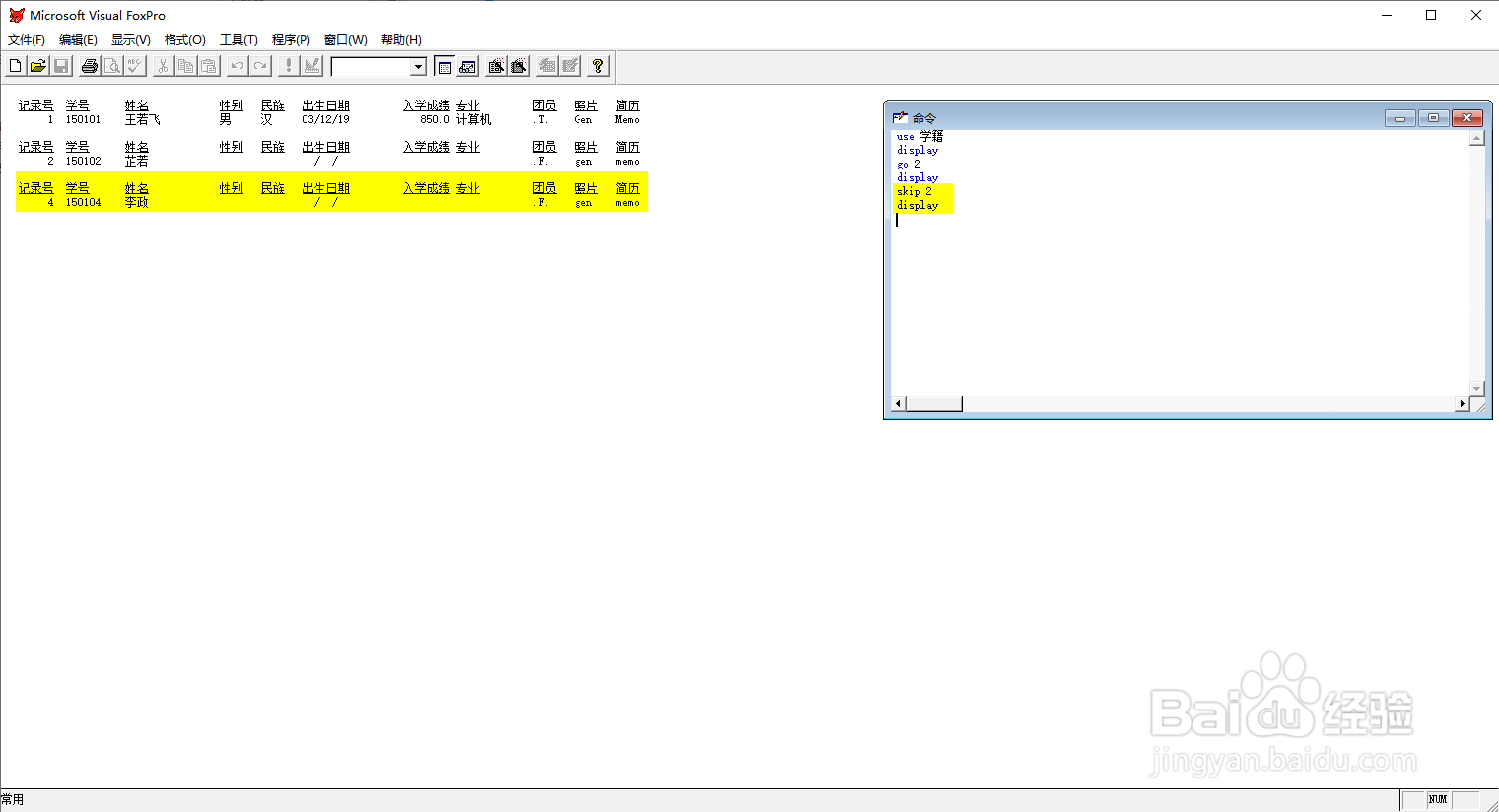The height and width of the screenshot is (812, 1499).
Task: Click the Copy toolbar icon
Action: 185,66
